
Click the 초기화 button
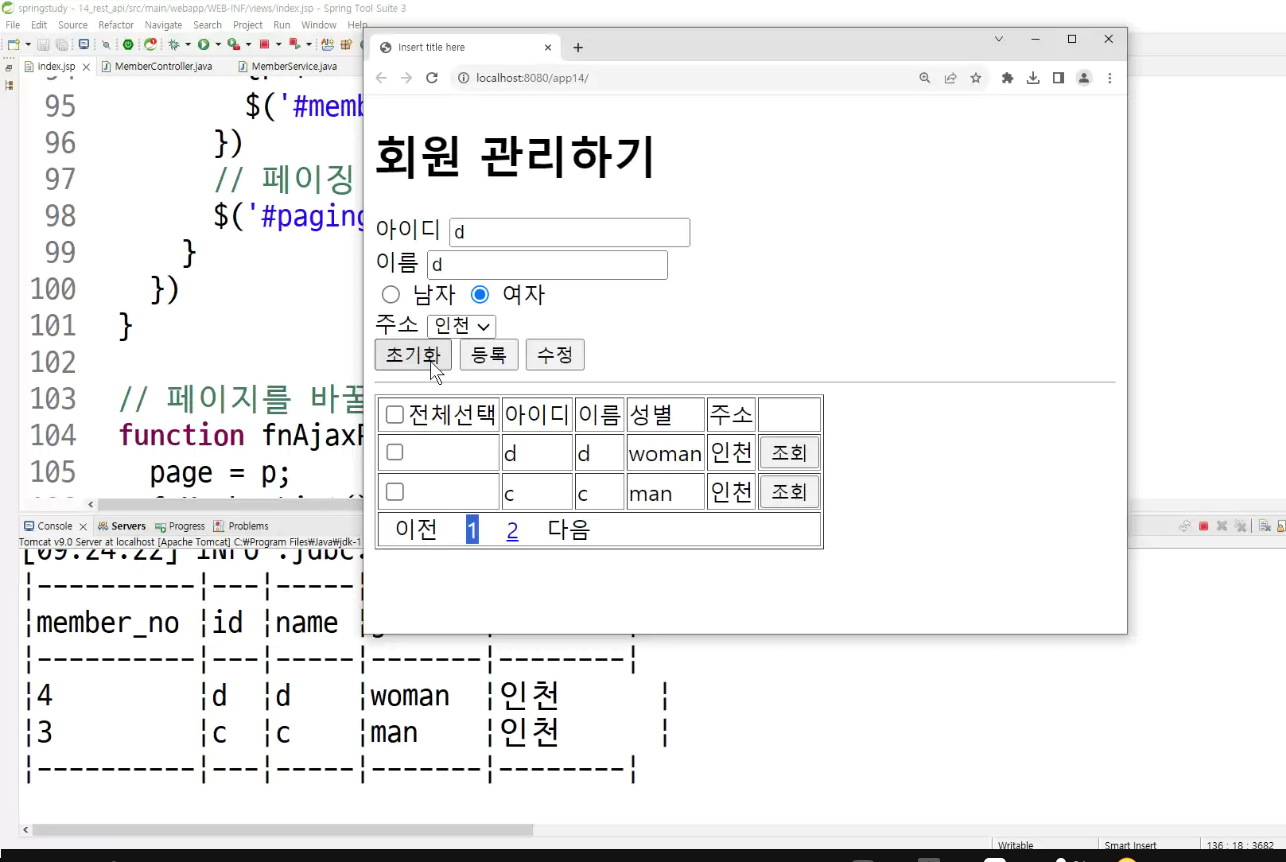(413, 355)
